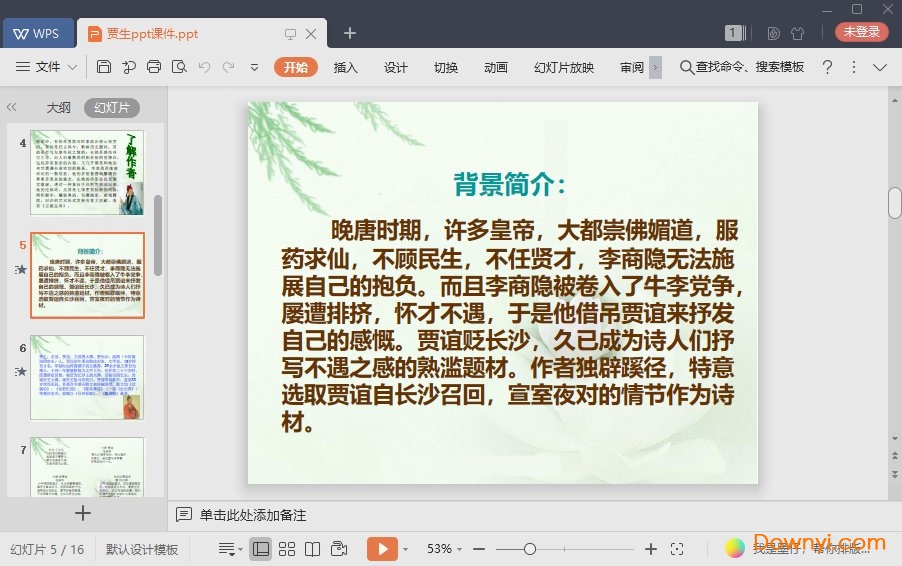The width and height of the screenshot is (902, 566).
Task: Open Print Preview icon
Action: (179, 67)
